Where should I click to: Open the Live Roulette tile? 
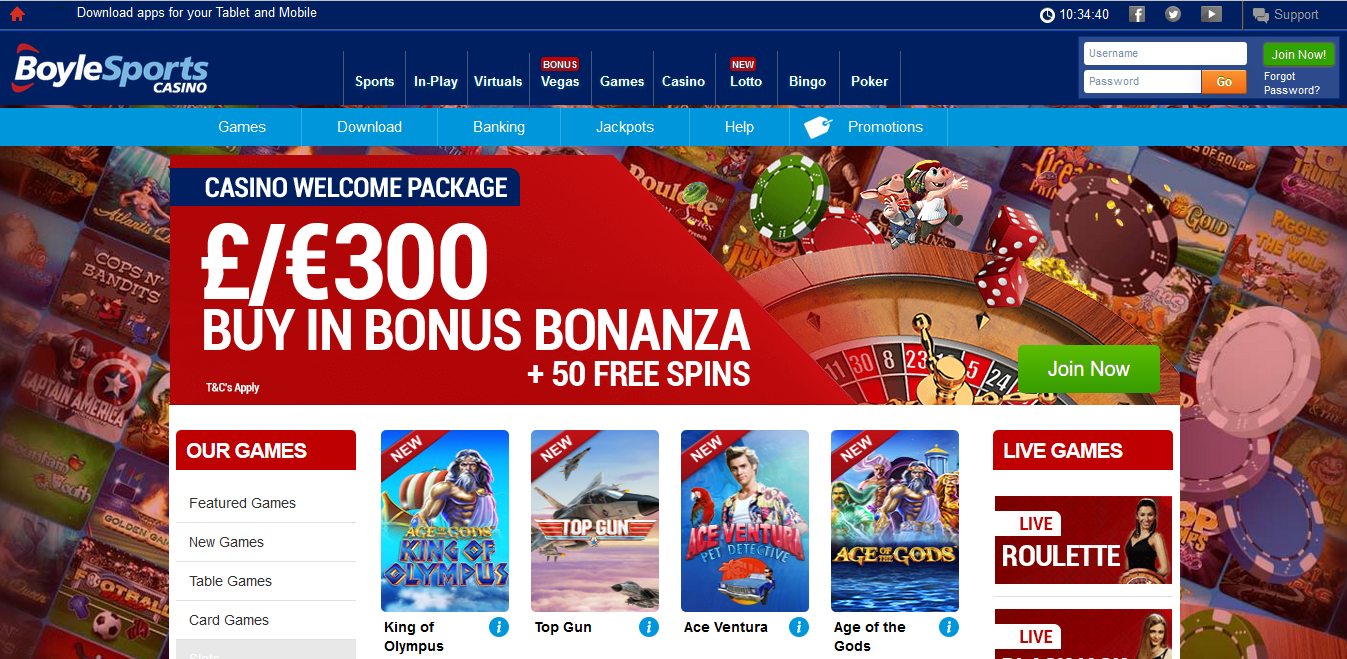tap(1083, 540)
